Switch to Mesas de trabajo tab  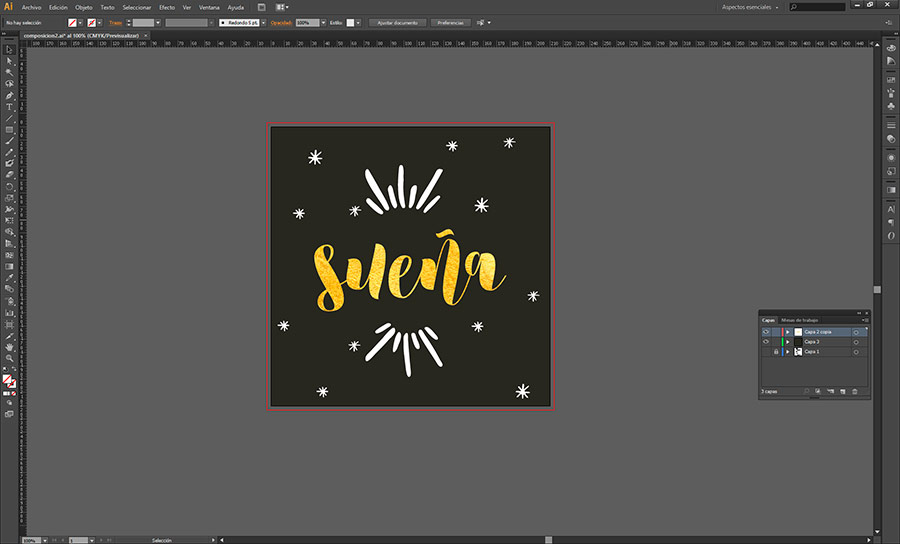click(798, 320)
